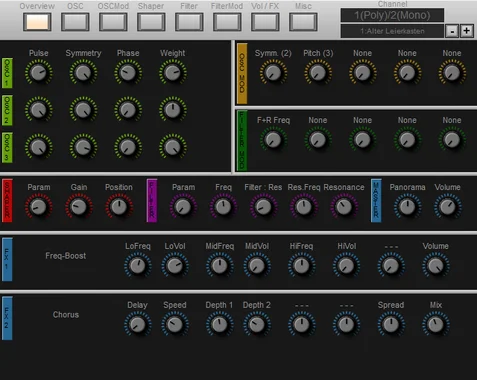
Task: Click the Pitch (3) OSC MOD knob
Action: (318, 73)
